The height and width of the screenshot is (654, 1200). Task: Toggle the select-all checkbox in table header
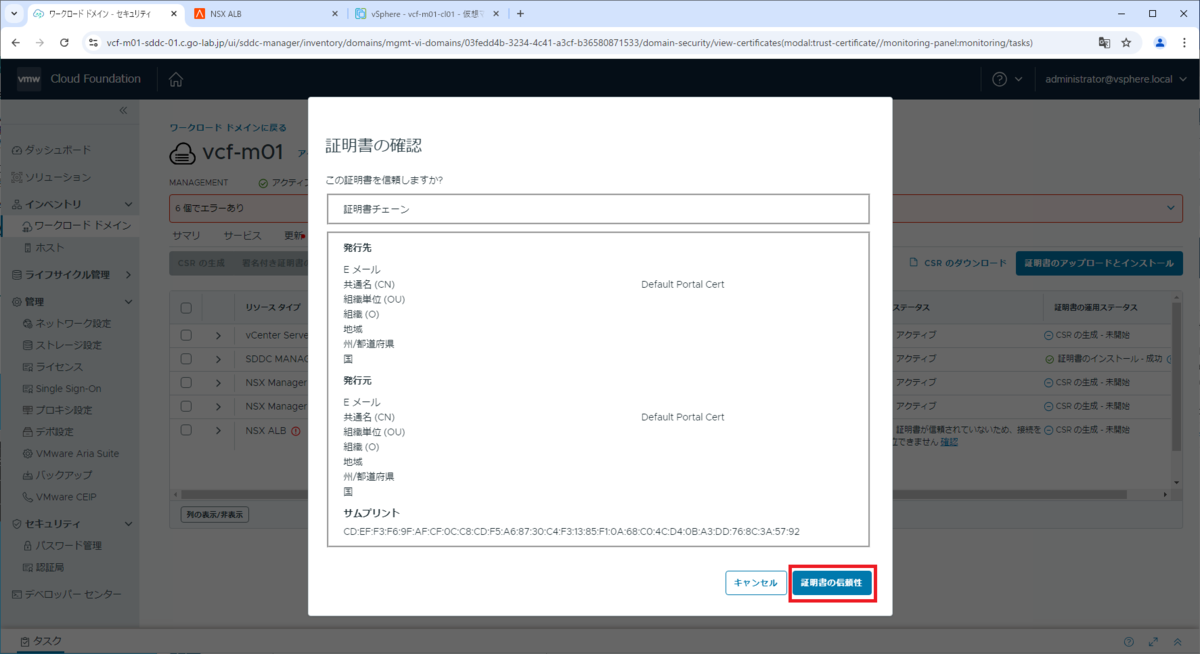pyautogui.click(x=186, y=307)
